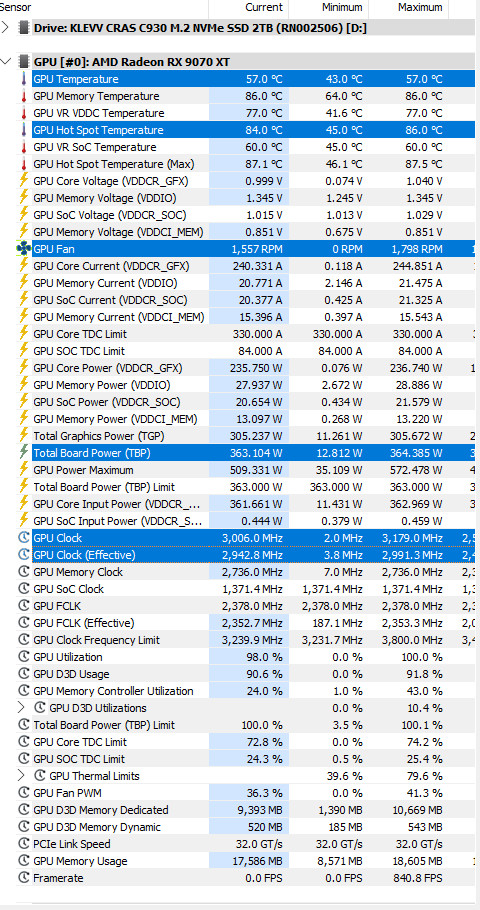
Task: Select the GPU Temperature sensor row
Action: click(x=253, y=79)
